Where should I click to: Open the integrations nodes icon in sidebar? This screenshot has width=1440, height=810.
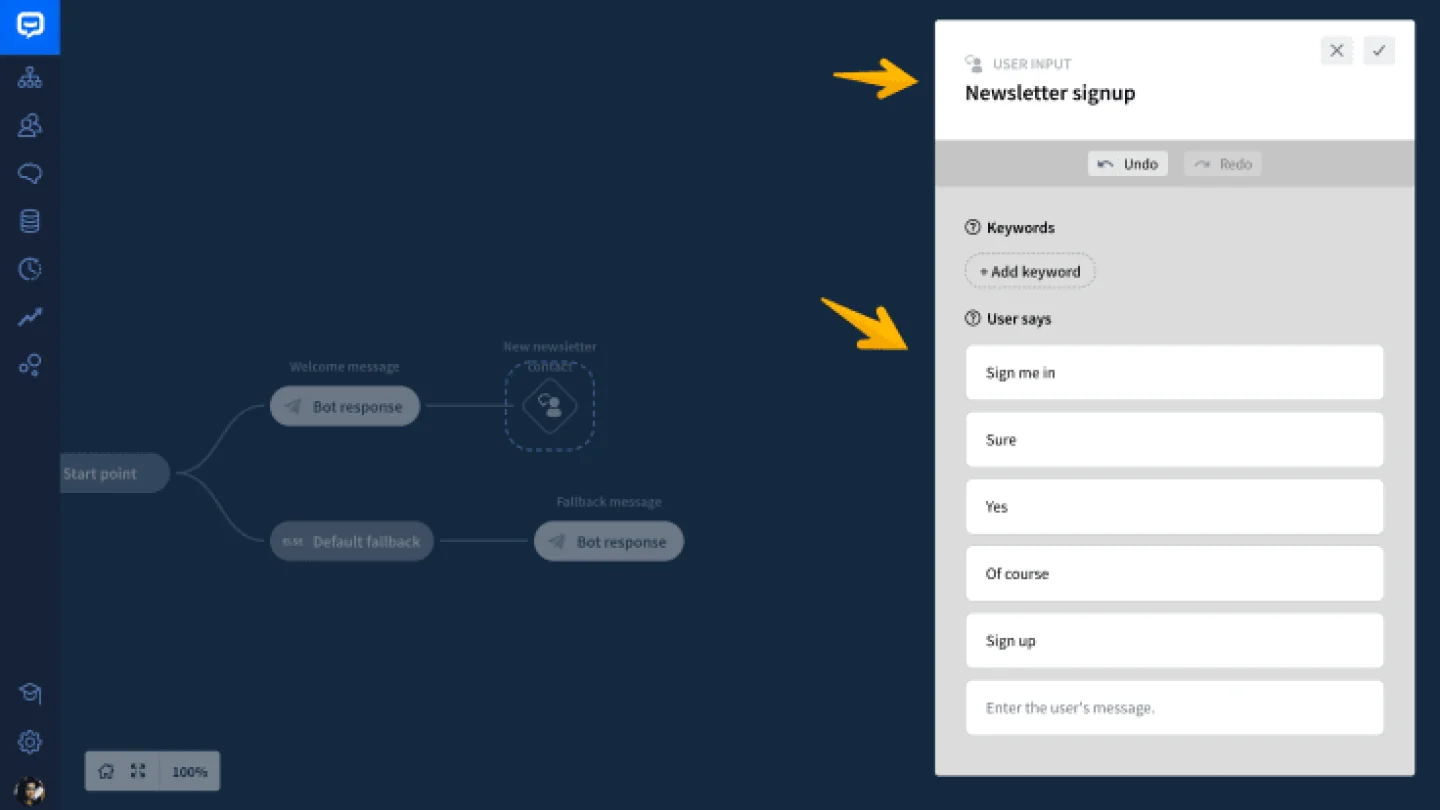(x=30, y=365)
